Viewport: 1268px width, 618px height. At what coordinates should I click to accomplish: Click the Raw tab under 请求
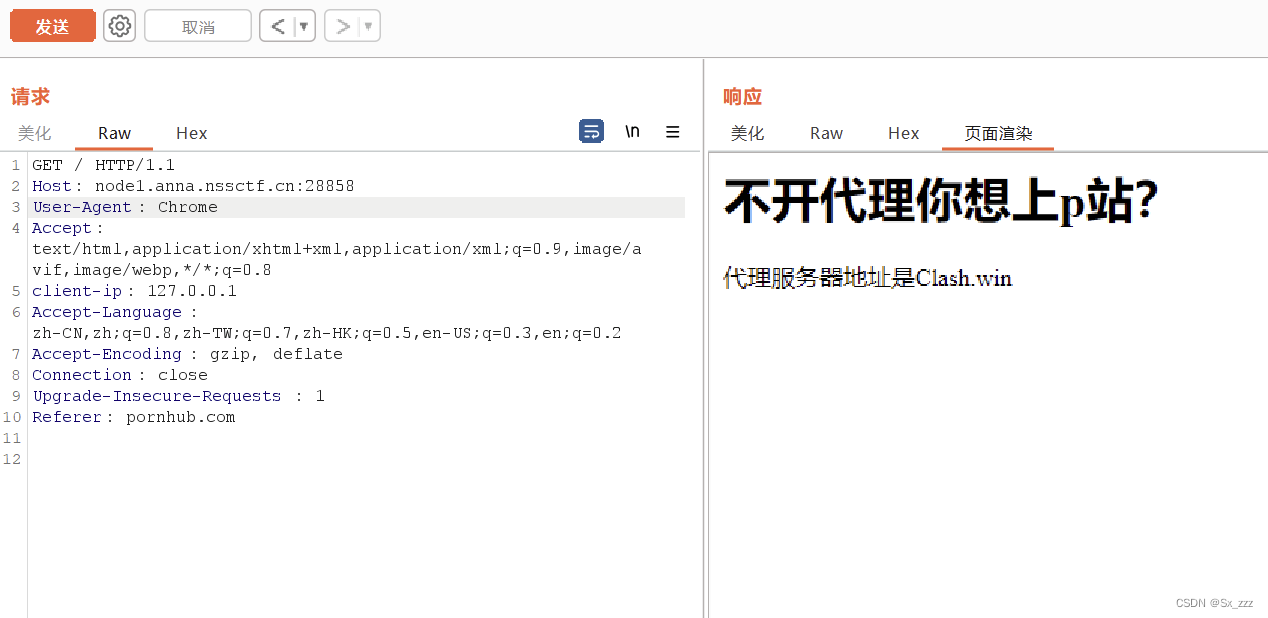coord(113,133)
